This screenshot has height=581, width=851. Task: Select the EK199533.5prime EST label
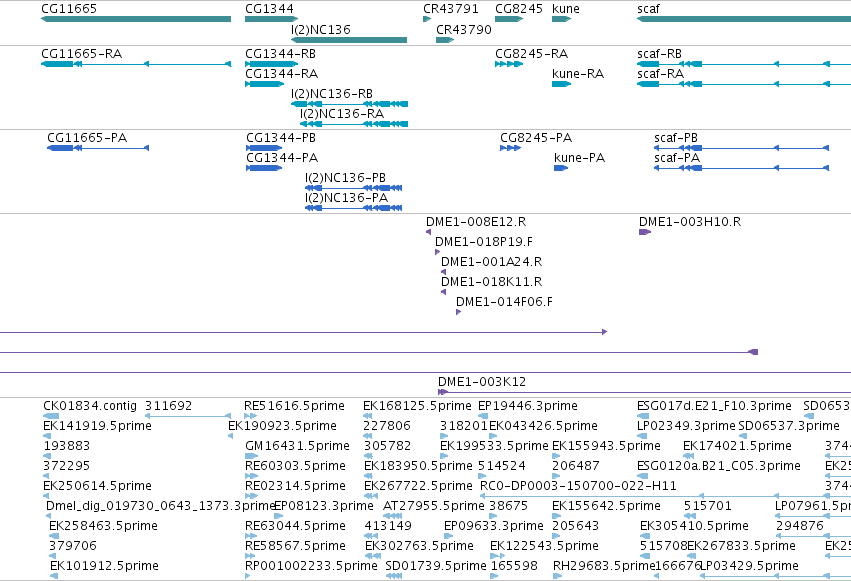click(x=494, y=446)
